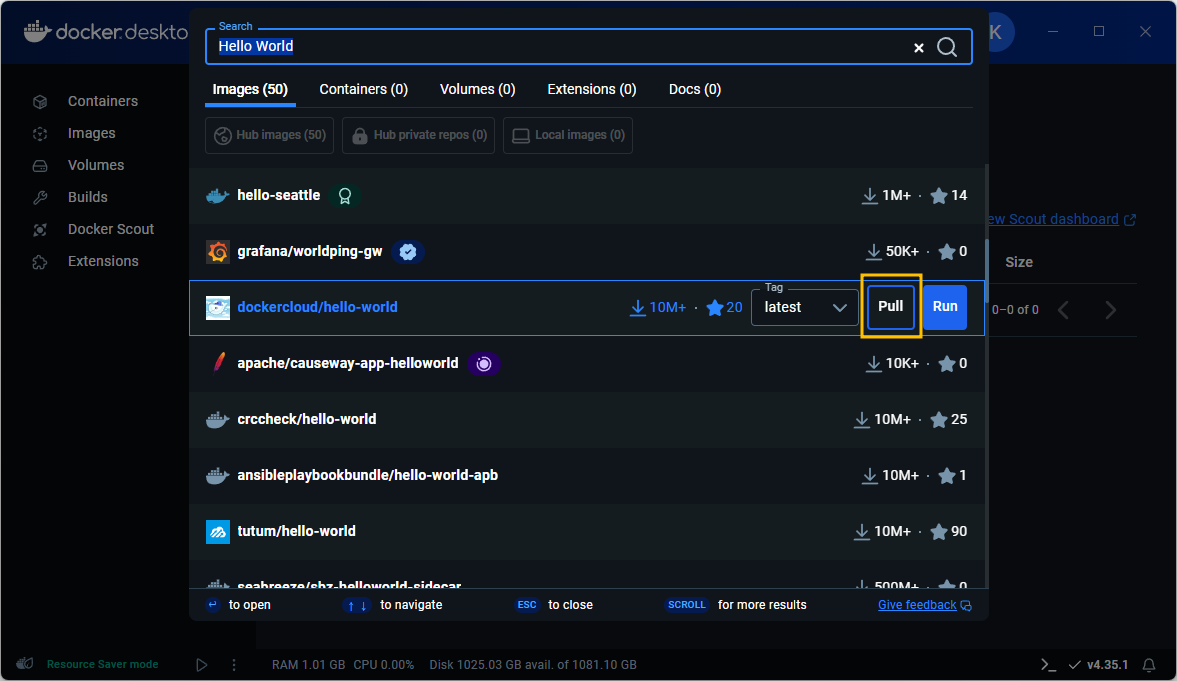This screenshot has width=1177, height=681.
Task: Select the tutum/hello-world result
Action: click(x=587, y=532)
